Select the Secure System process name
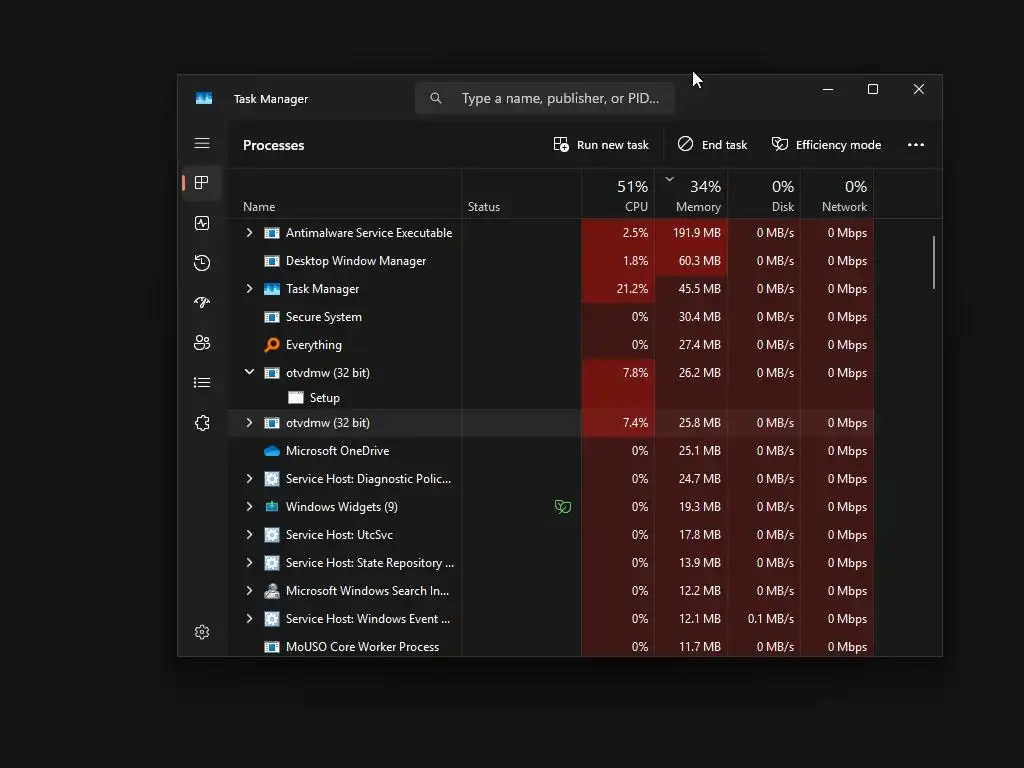Viewport: 1024px width, 768px height. click(x=323, y=317)
